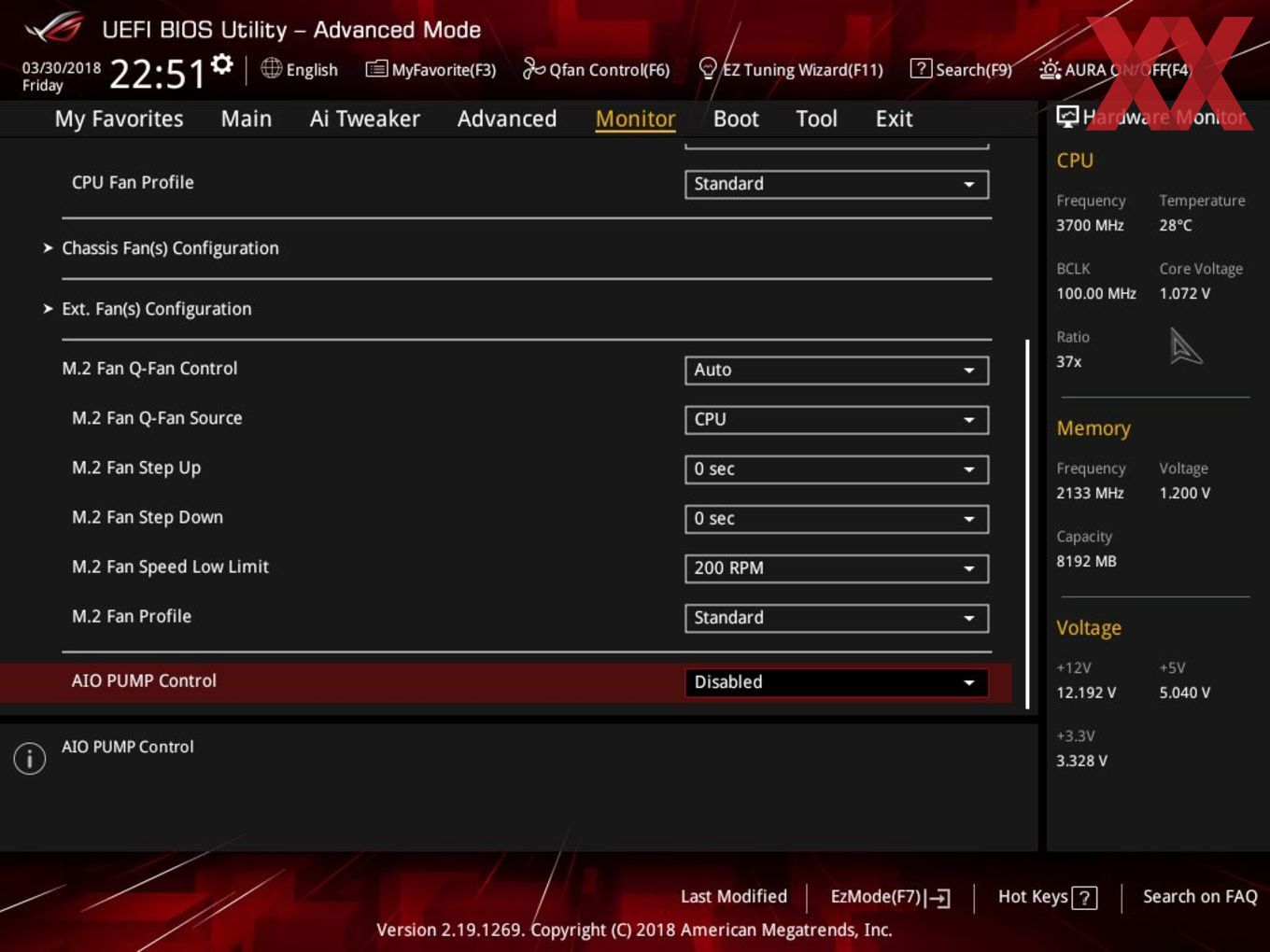The width and height of the screenshot is (1270, 952).
Task: Click the BCLK value 100.00 MHz
Action: pyautogui.click(x=1096, y=293)
